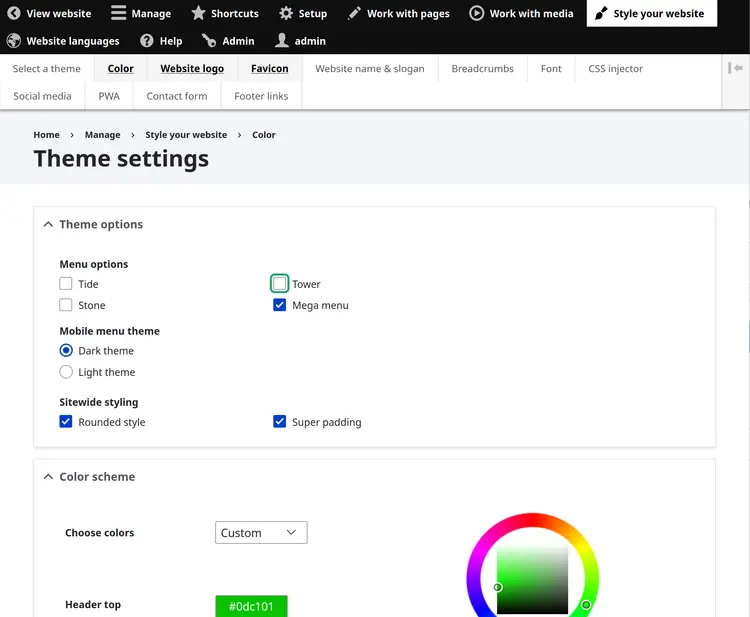Open the Manage hamburger menu icon
The width and height of the screenshot is (750, 617).
pos(118,13)
